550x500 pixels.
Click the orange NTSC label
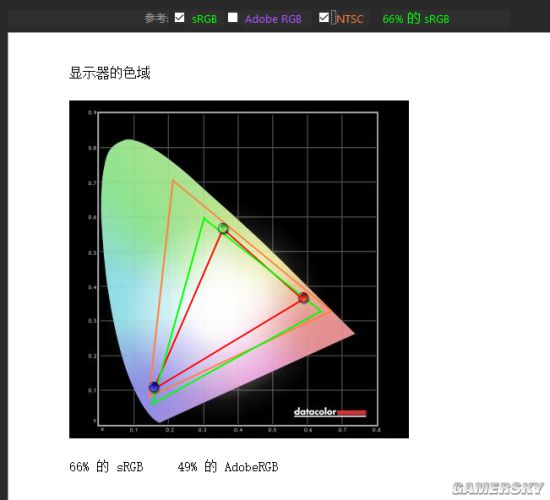pyautogui.click(x=350, y=19)
